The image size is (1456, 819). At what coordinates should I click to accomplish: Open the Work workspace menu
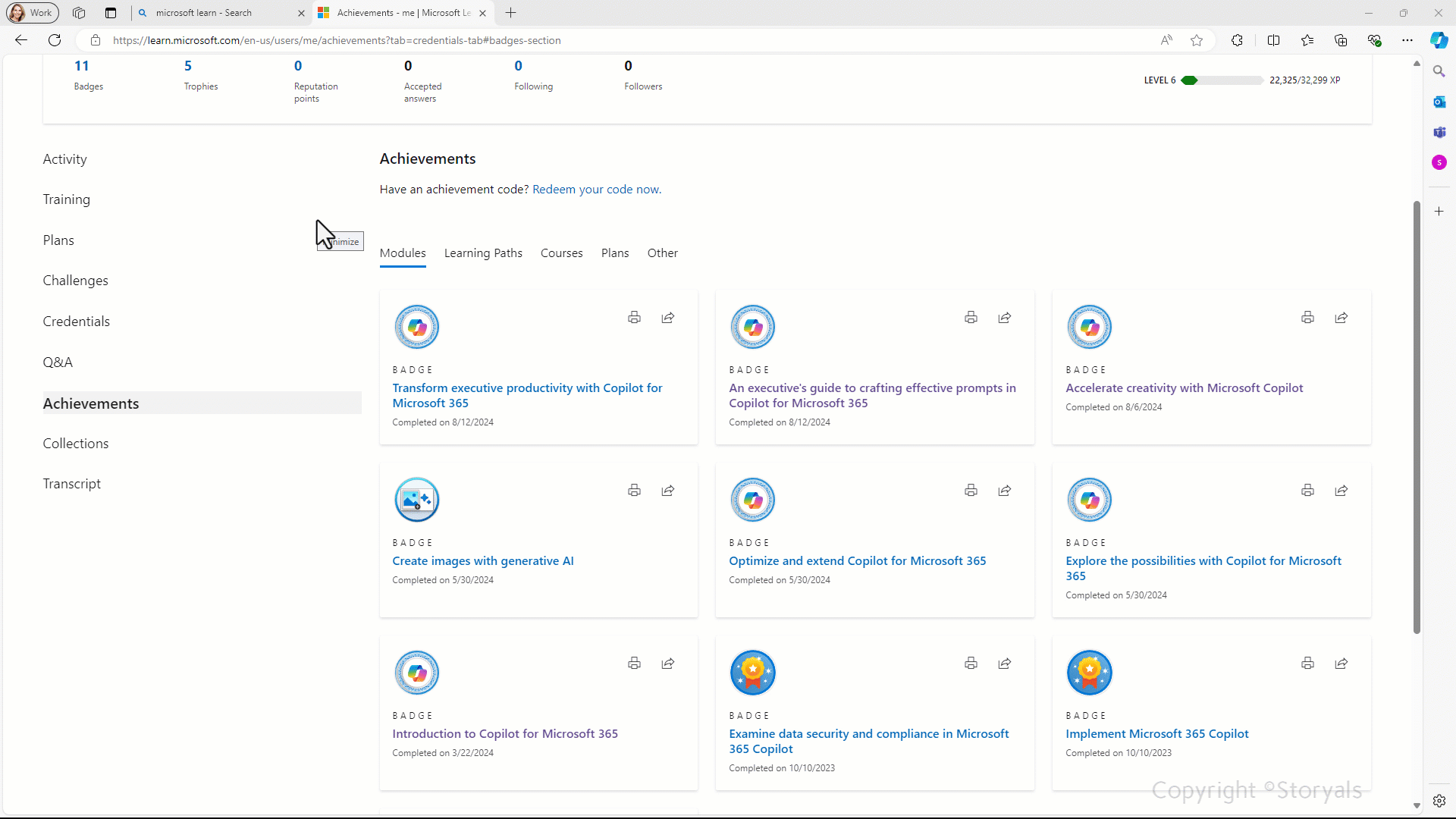coord(32,12)
